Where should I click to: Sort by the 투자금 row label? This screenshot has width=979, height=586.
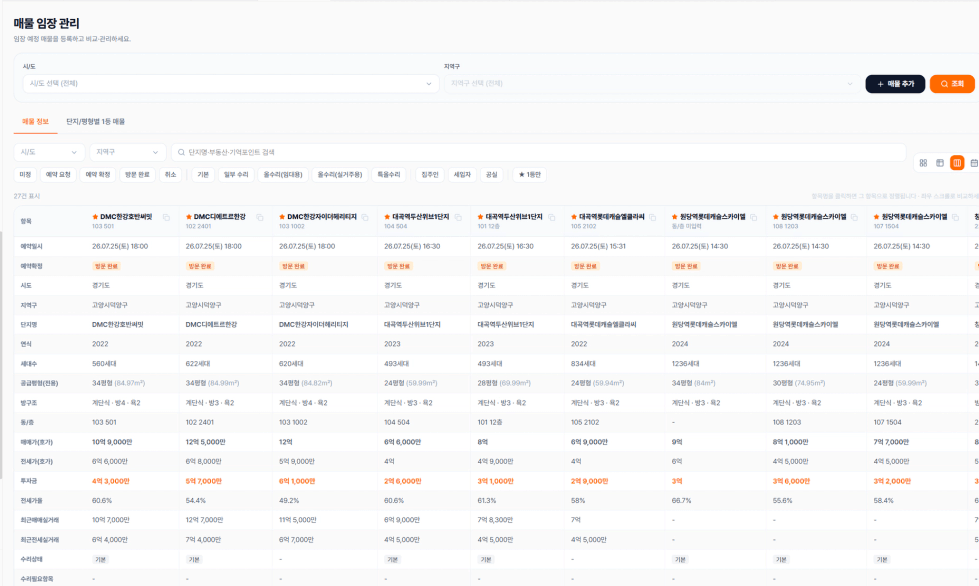click(28, 481)
